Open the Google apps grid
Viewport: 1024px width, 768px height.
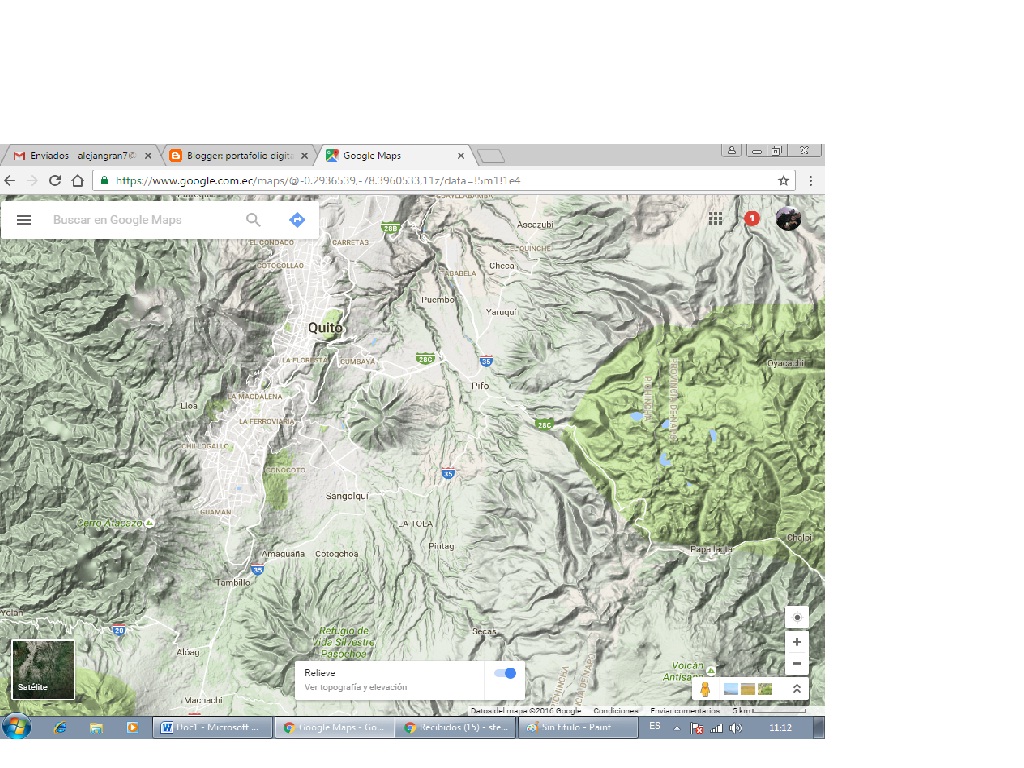click(715, 217)
